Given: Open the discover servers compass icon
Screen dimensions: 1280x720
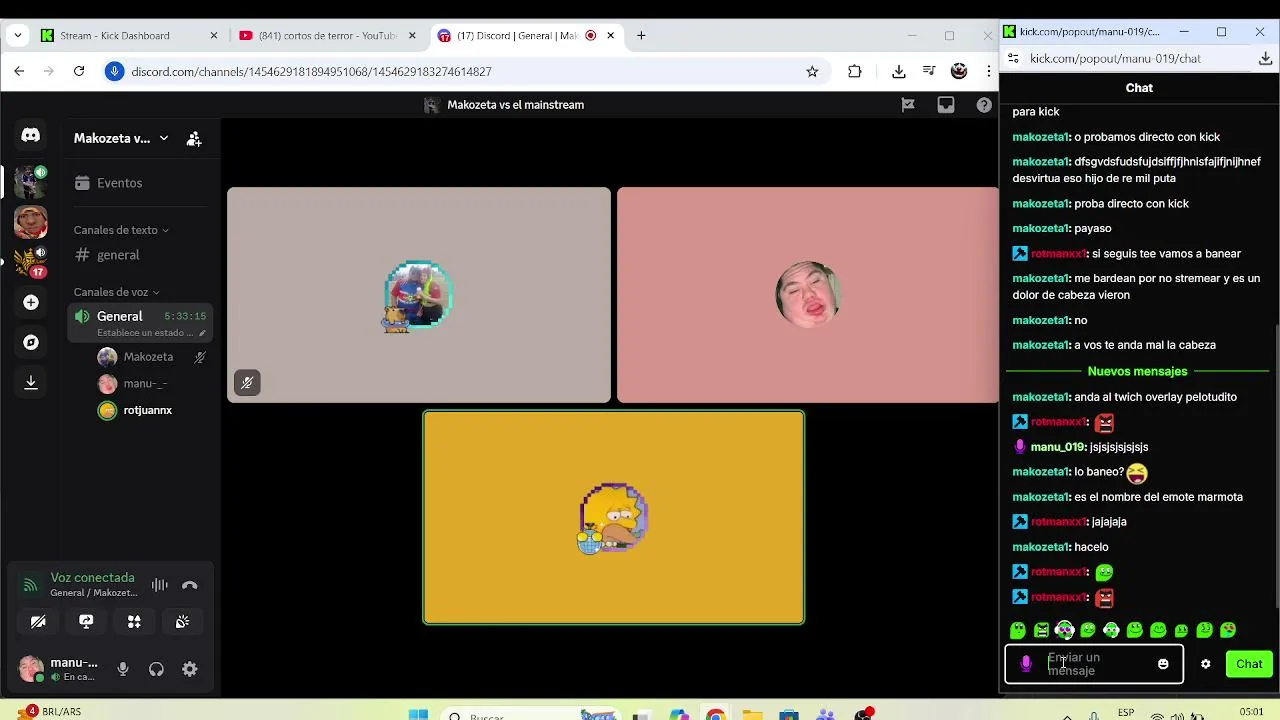Looking at the screenshot, I should tap(31, 342).
